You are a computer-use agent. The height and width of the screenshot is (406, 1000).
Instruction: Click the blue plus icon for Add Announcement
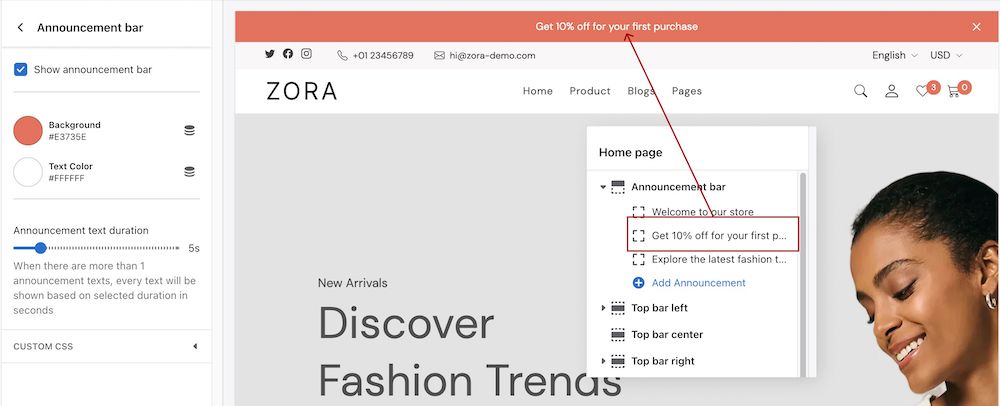pos(638,283)
